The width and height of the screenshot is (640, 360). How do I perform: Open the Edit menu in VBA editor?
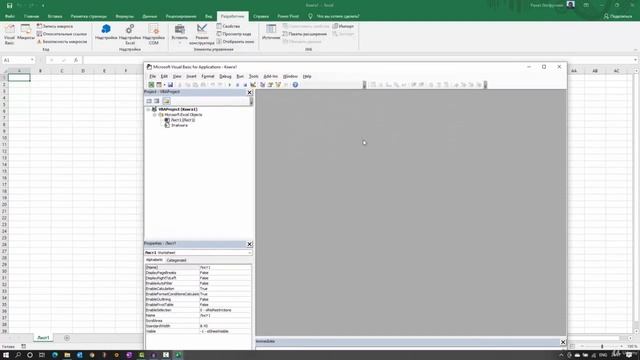pyautogui.click(x=164, y=76)
